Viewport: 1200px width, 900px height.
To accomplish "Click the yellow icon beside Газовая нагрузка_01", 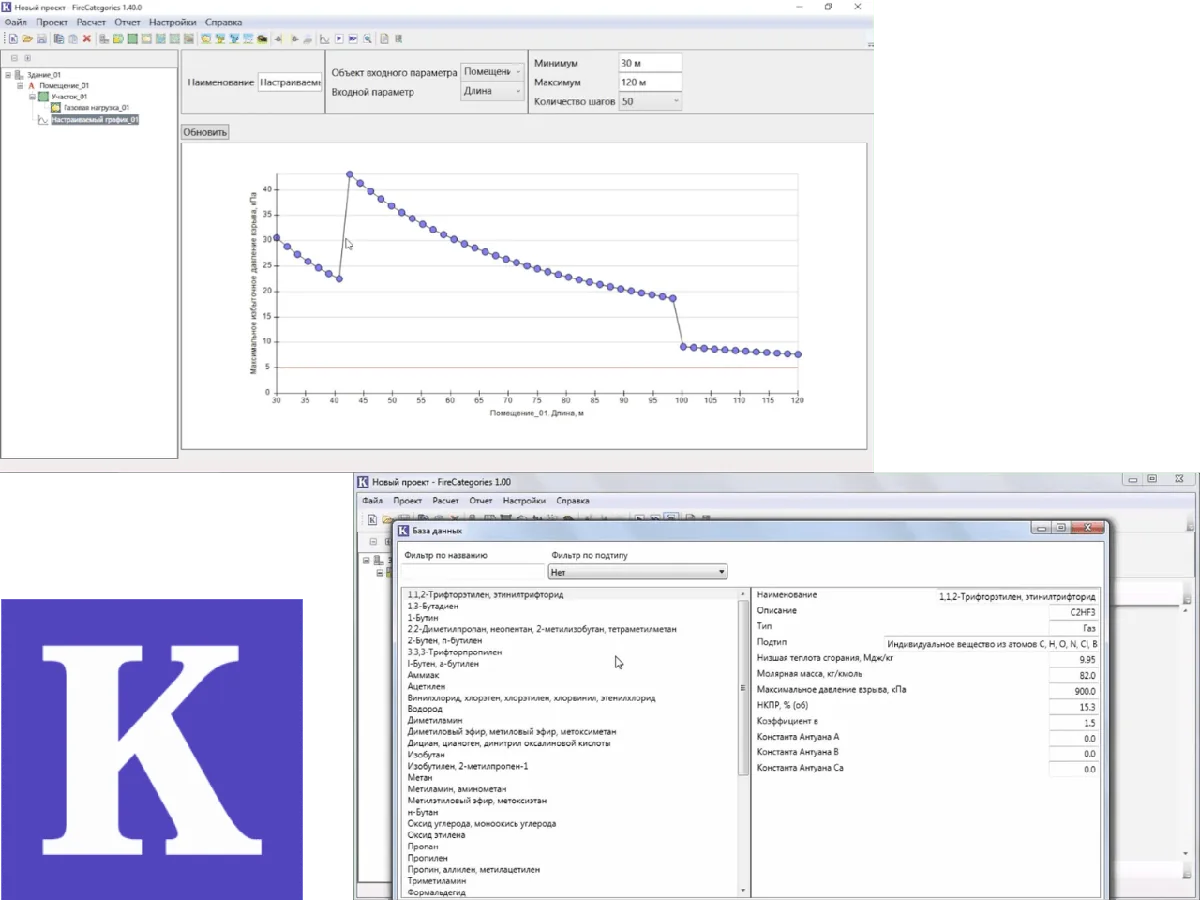I will coord(56,108).
